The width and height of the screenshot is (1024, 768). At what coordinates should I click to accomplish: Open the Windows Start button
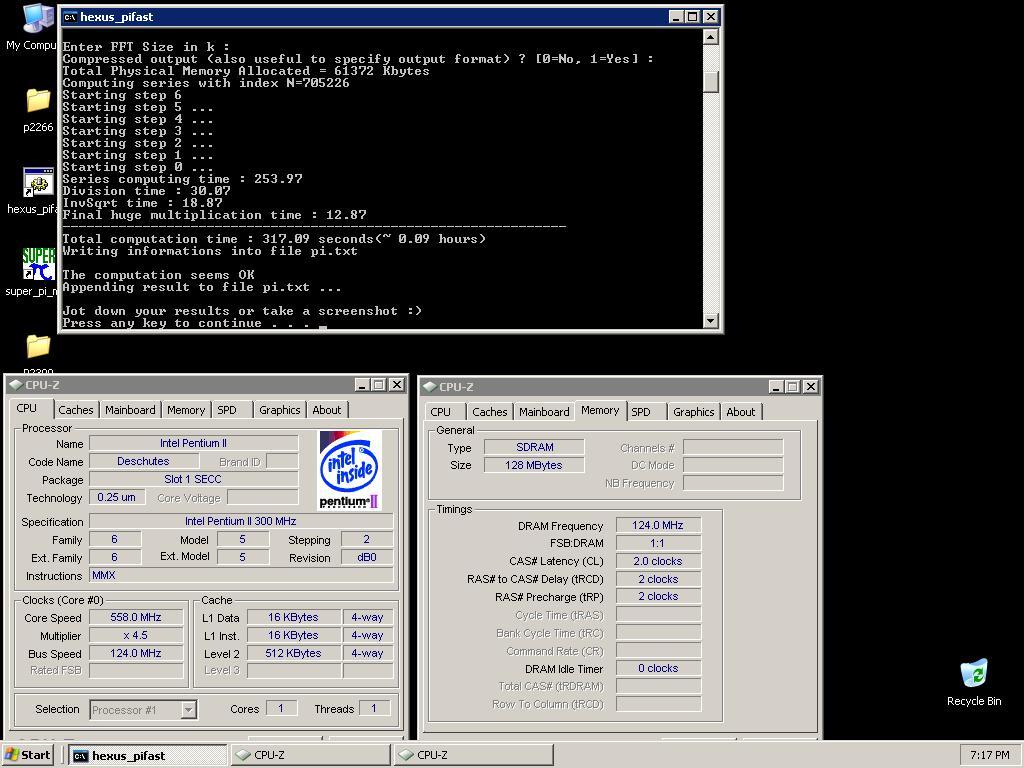click(x=28, y=755)
